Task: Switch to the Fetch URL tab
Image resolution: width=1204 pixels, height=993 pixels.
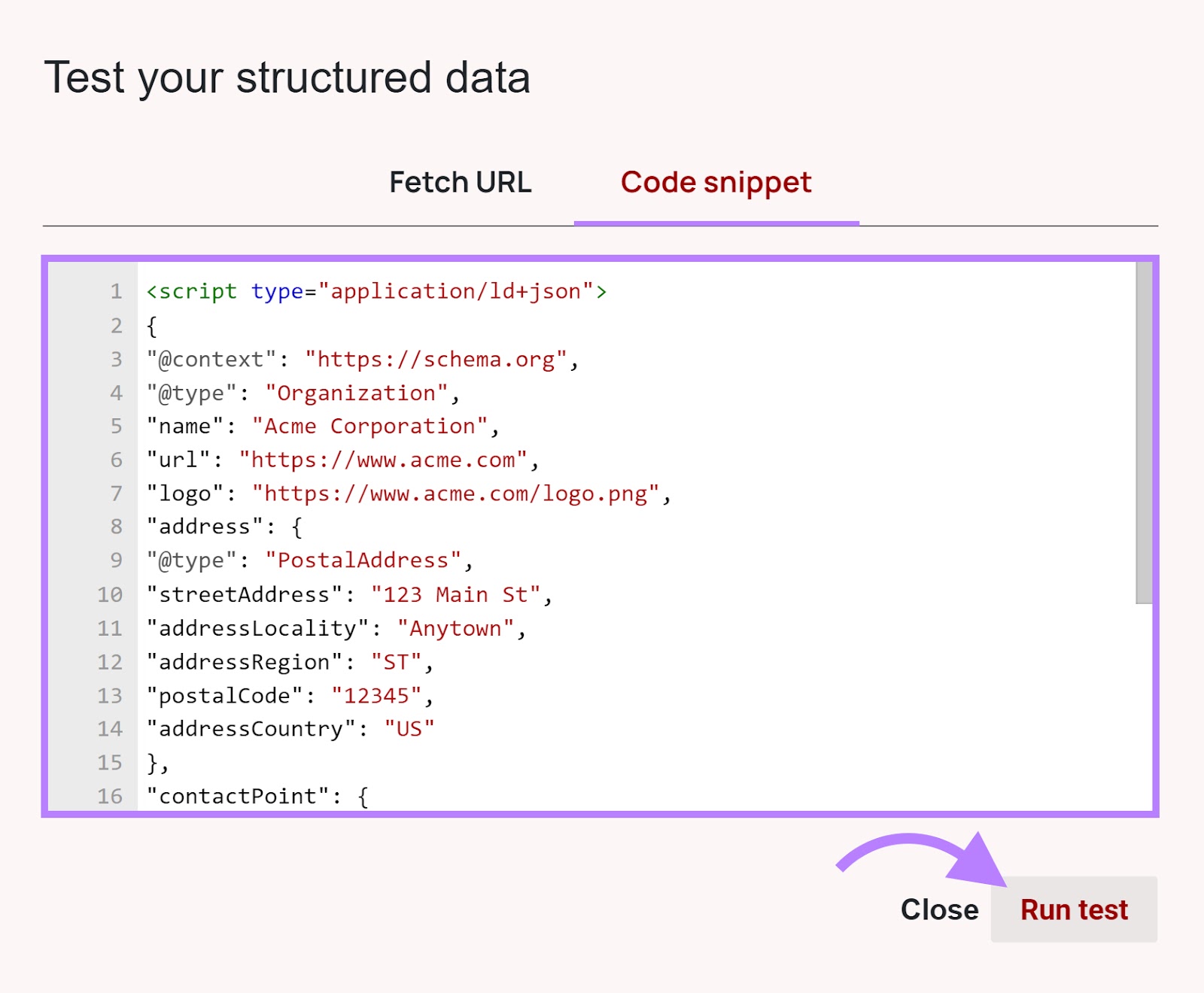Action: tap(460, 182)
